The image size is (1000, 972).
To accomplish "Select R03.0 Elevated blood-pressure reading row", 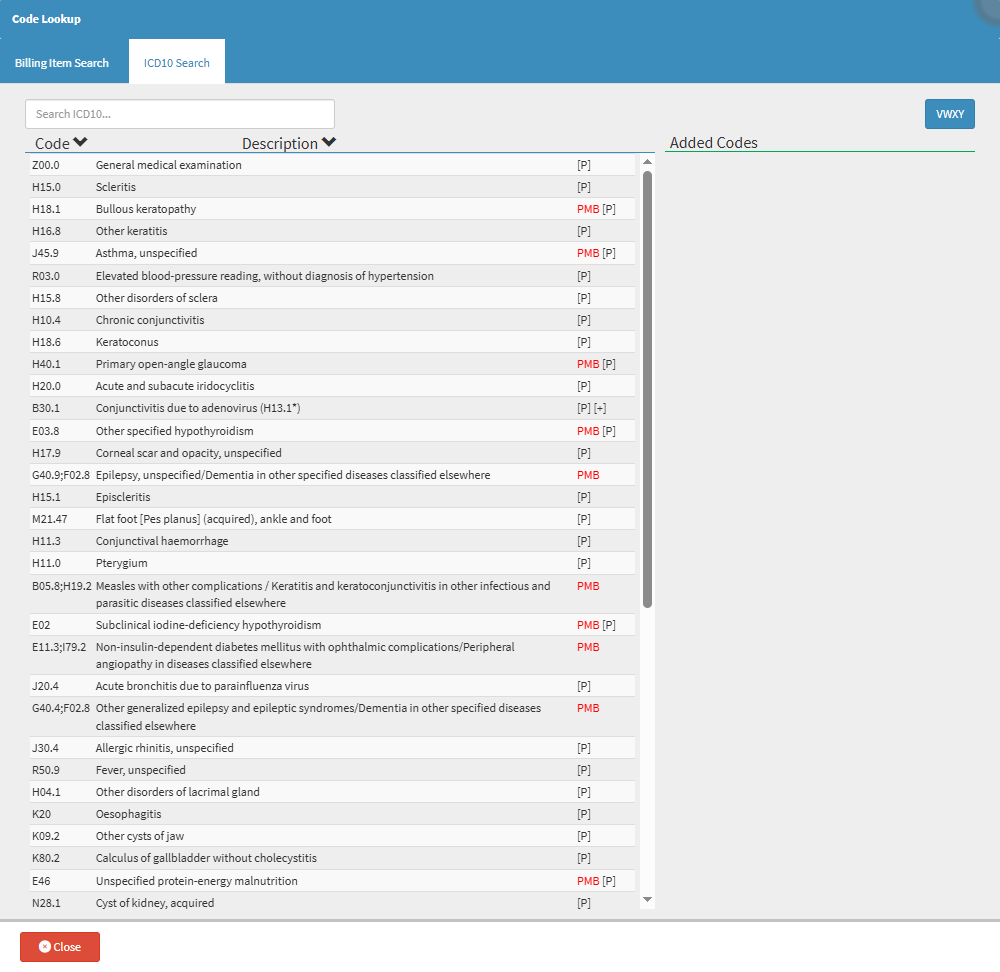I will click(332, 276).
